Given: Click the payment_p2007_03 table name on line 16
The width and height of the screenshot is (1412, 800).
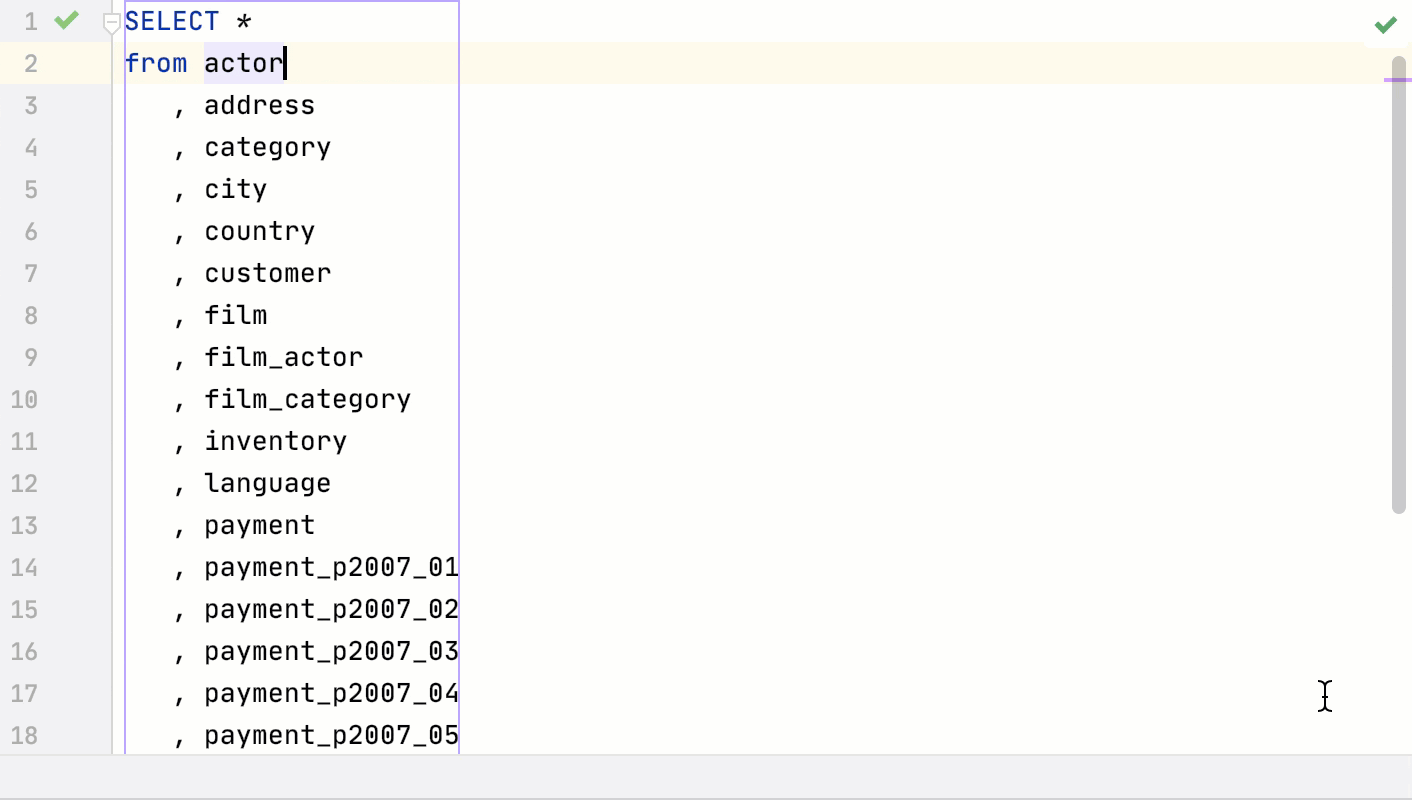Looking at the screenshot, I should 330,651.
